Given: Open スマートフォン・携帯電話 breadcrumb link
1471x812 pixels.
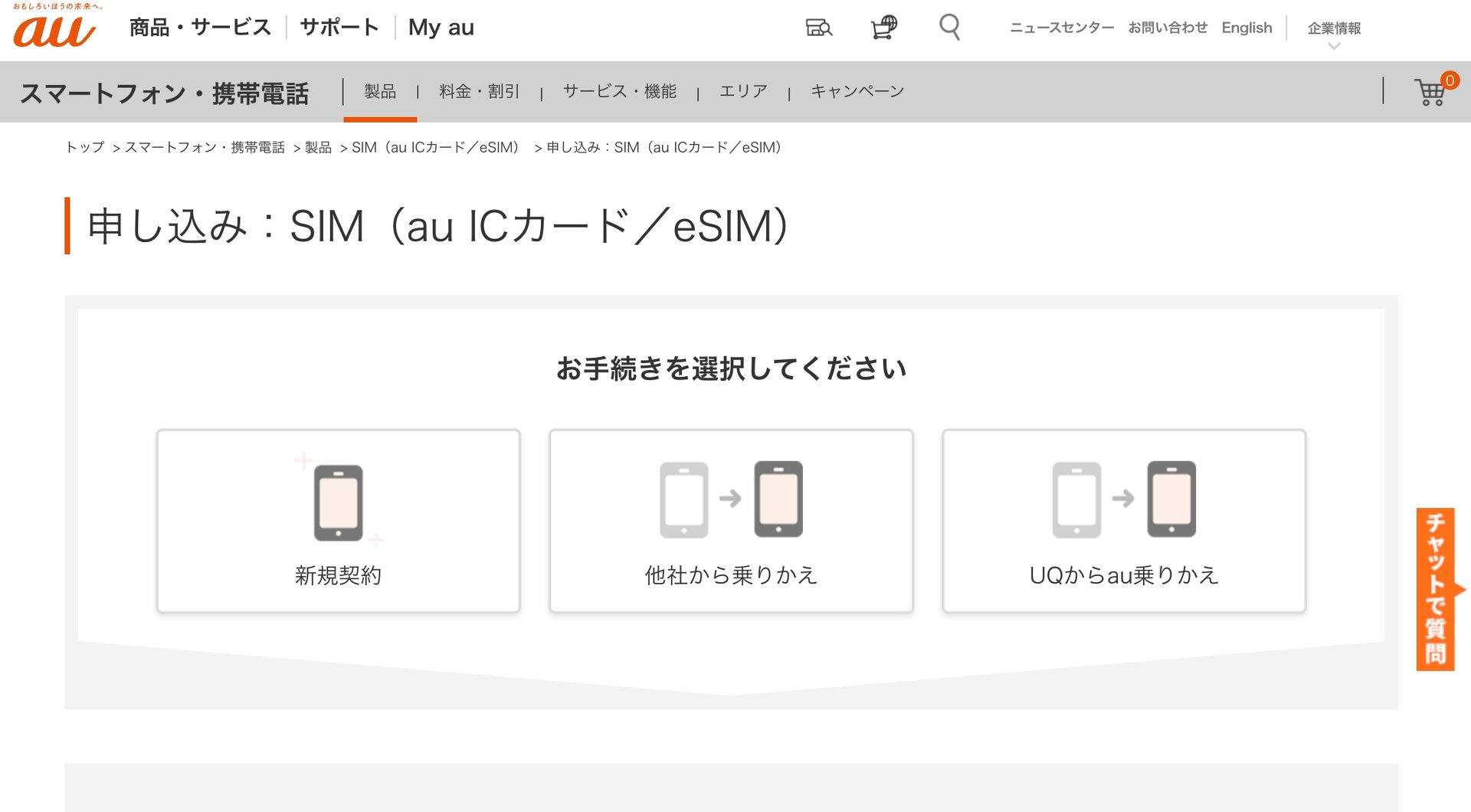Looking at the screenshot, I should click(x=205, y=147).
